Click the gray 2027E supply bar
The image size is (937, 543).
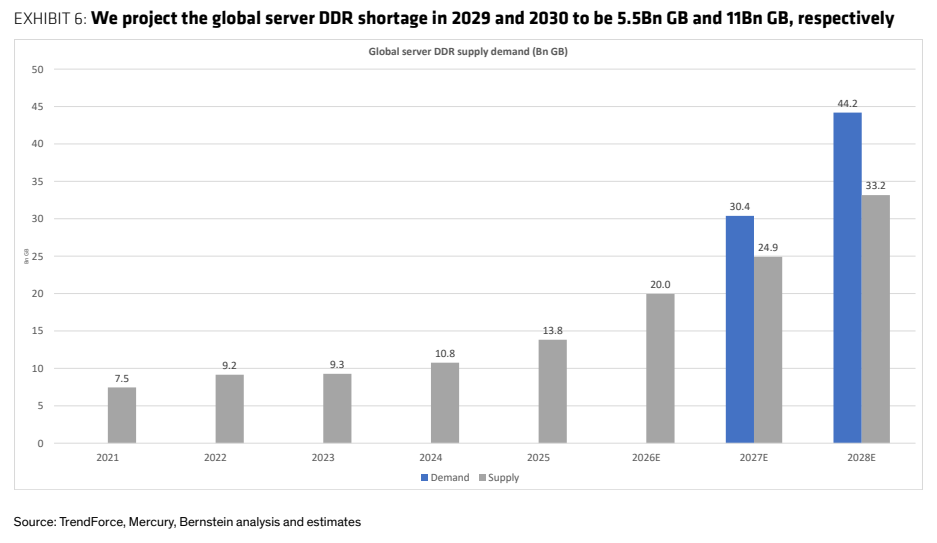[x=768, y=350]
